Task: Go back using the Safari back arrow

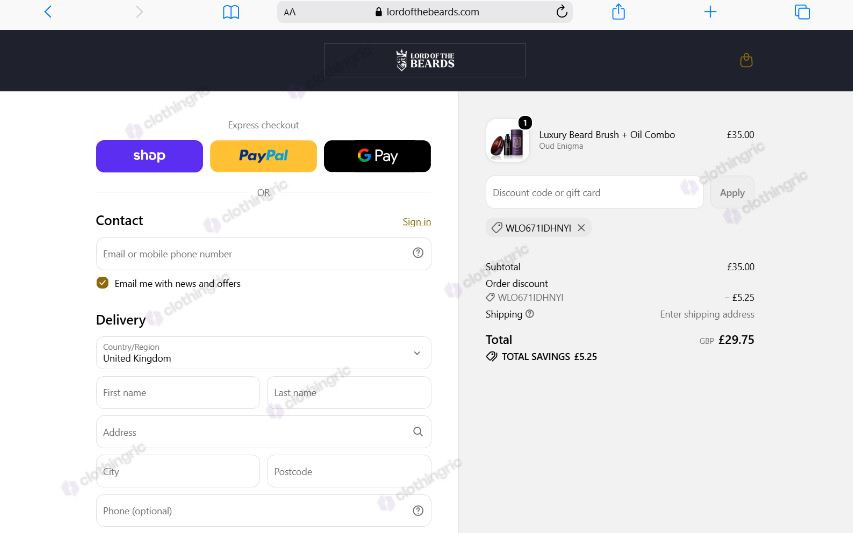Action: point(48,12)
